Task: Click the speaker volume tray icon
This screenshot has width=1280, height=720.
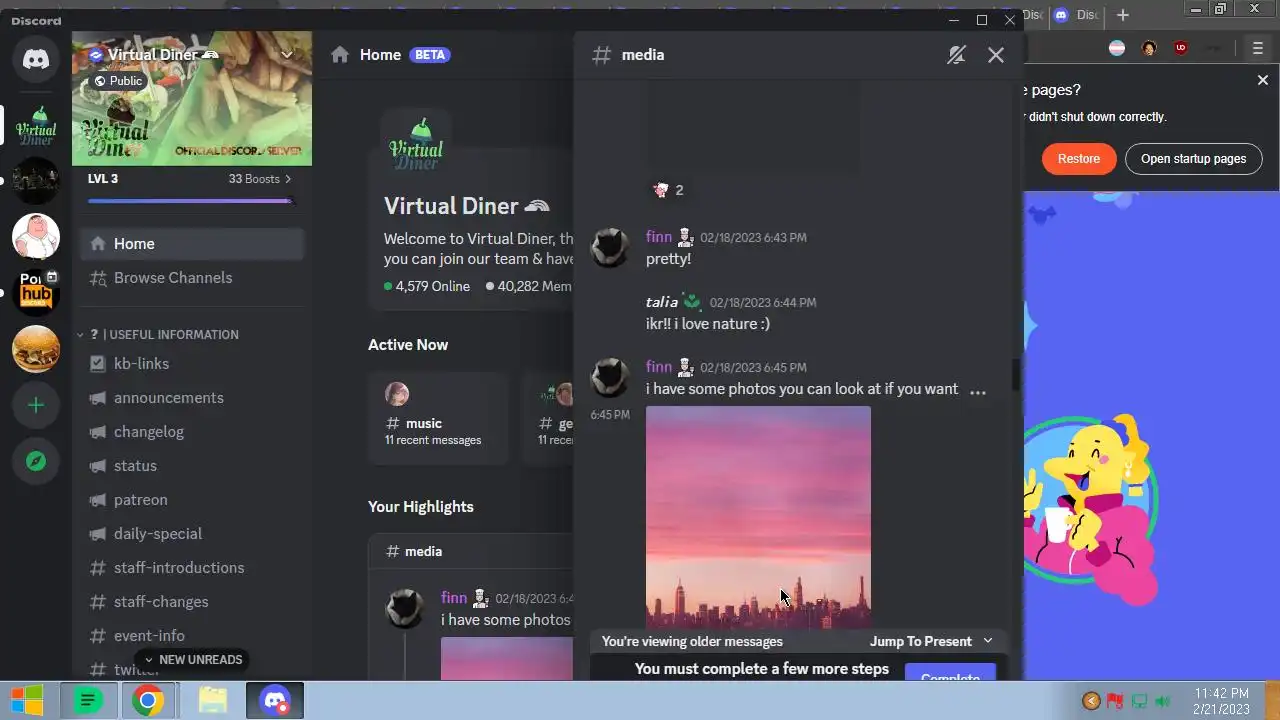Action: [1162, 701]
